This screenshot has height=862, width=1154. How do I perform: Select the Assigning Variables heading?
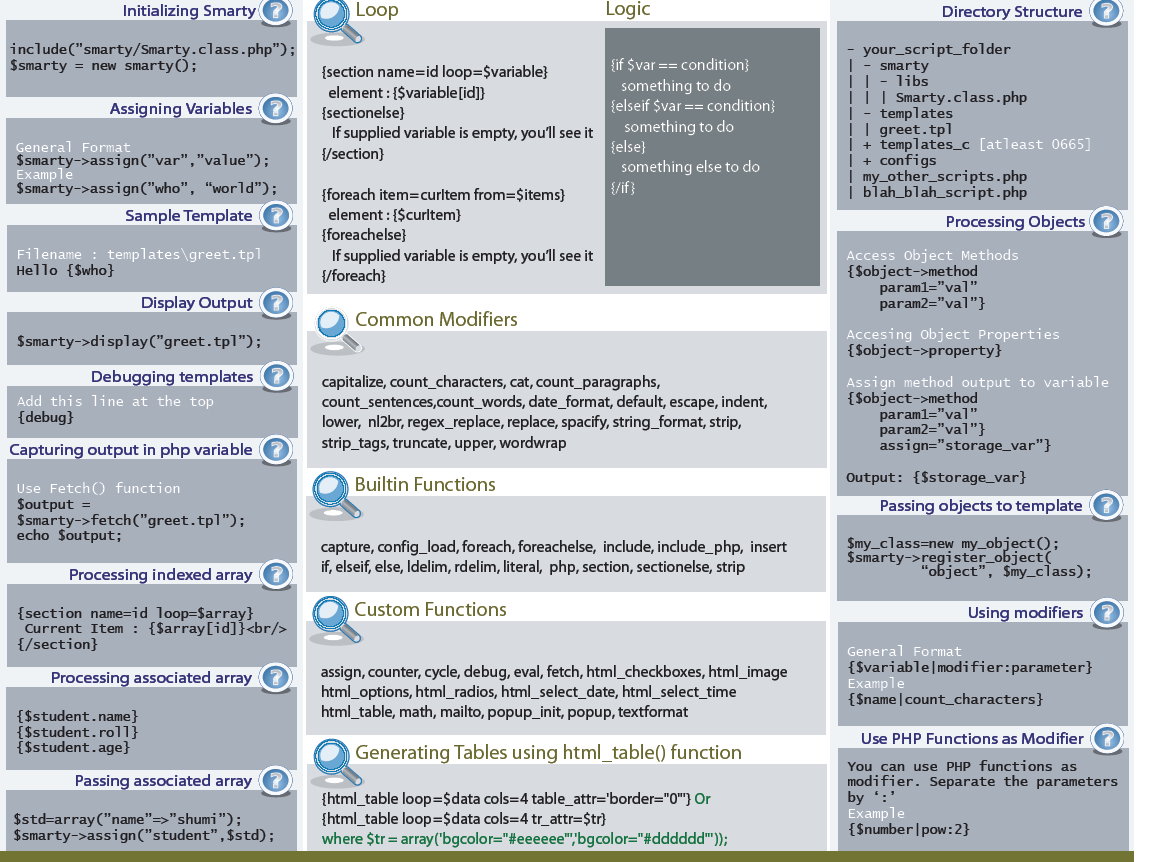pyautogui.click(x=181, y=109)
